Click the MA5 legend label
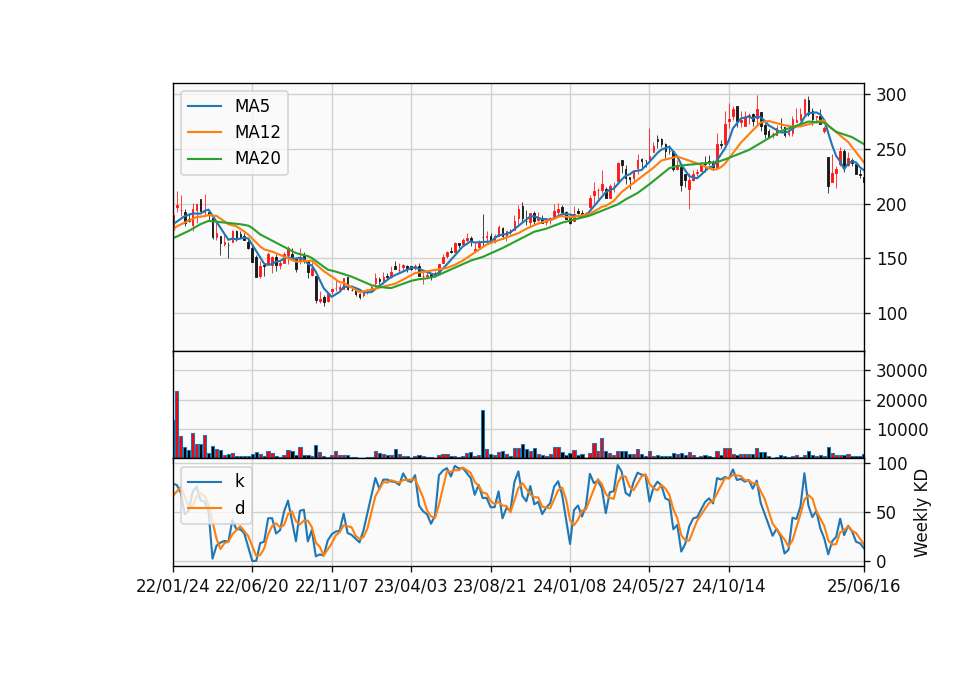 [x=252, y=106]
